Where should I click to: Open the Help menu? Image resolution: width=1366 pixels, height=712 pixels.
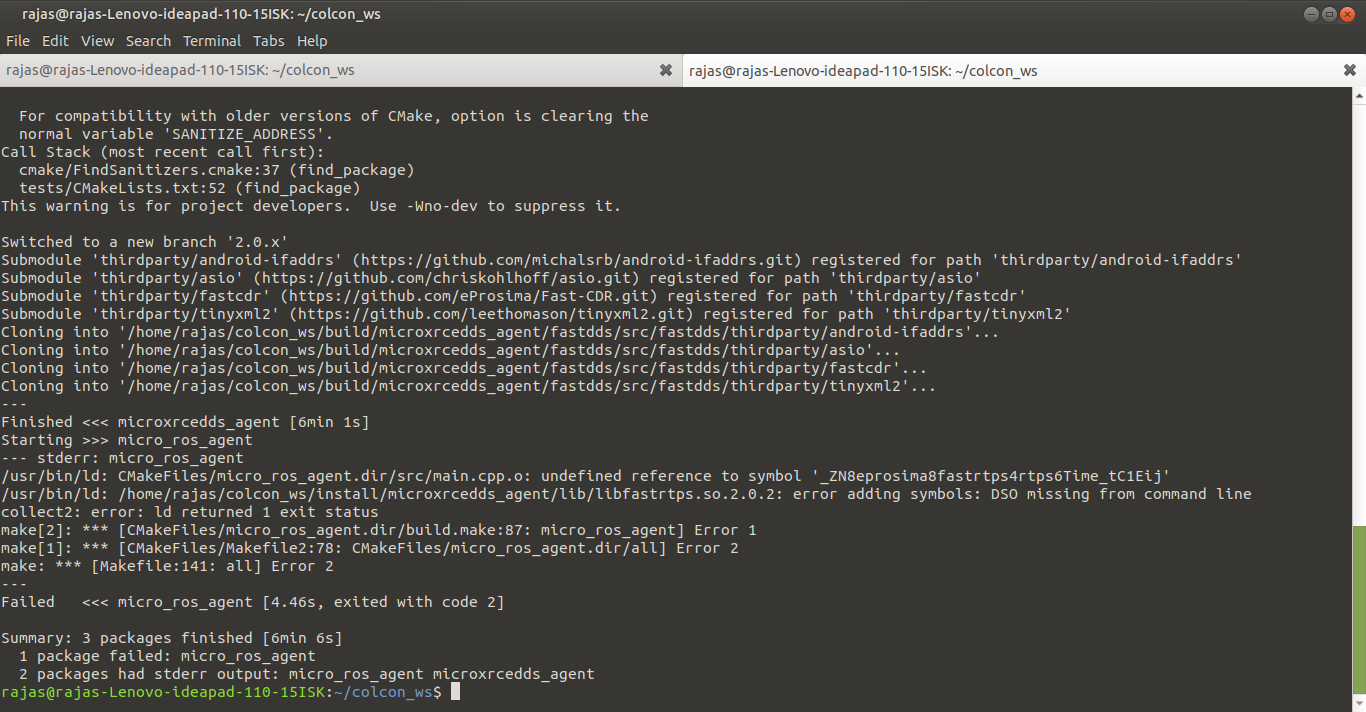pos(312,41)
